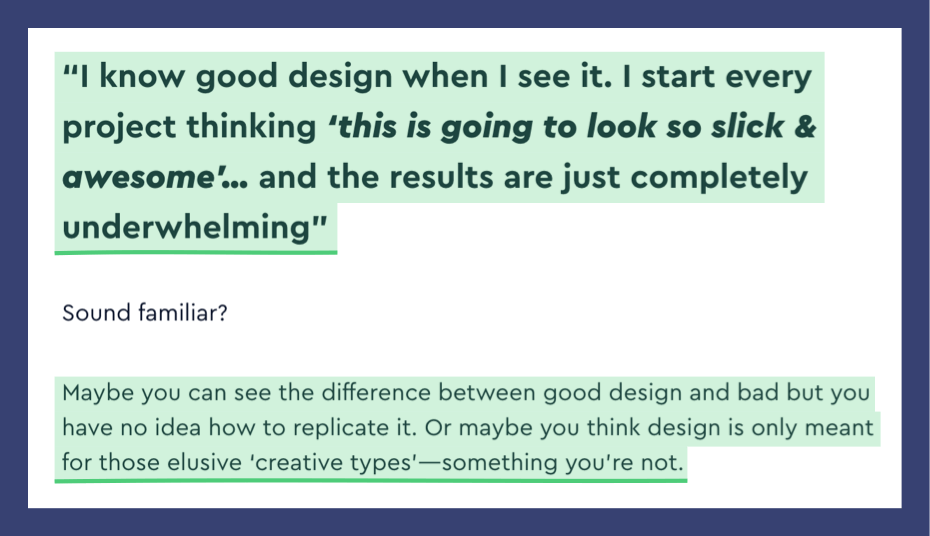Click the words 'something you're not.'
The image size is (930, 536).
[x=563, y=462]
